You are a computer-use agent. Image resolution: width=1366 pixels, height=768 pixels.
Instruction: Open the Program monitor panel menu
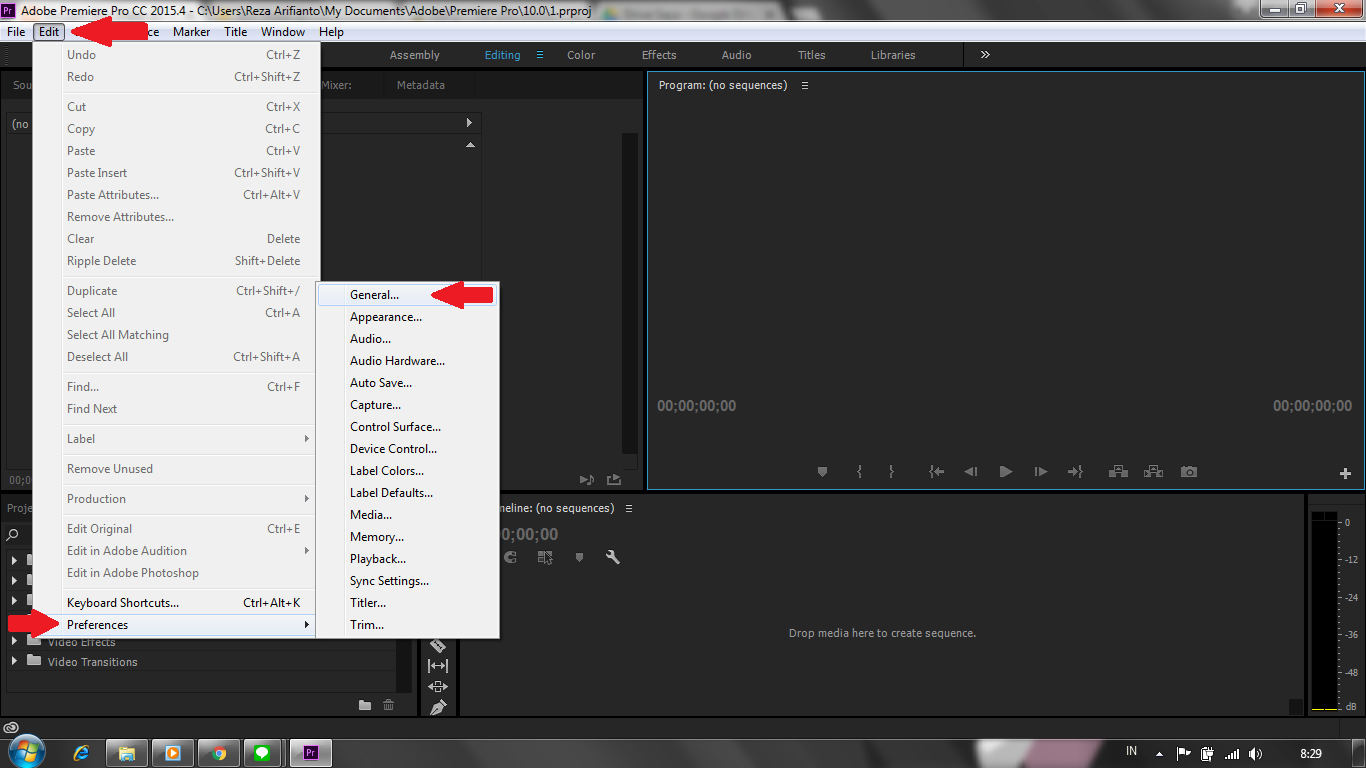(805, 85)
